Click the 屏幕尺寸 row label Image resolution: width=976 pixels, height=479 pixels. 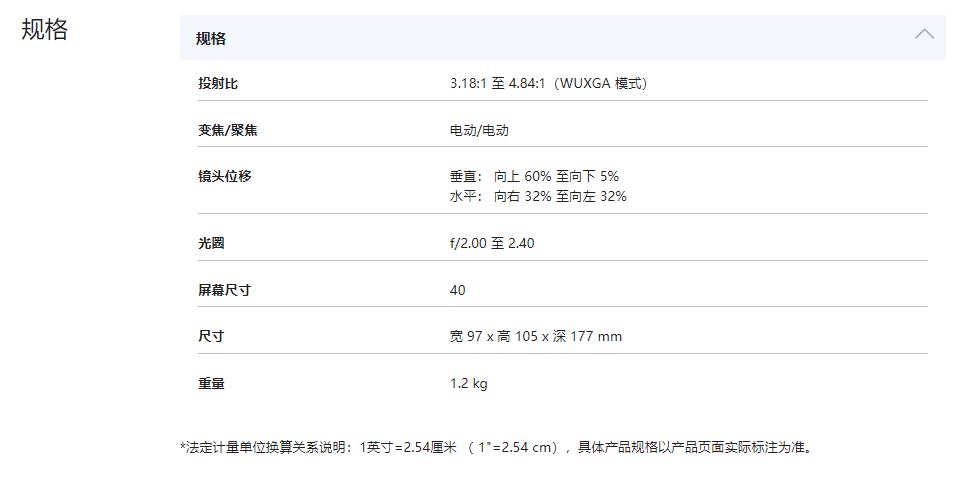click(224, 290)
